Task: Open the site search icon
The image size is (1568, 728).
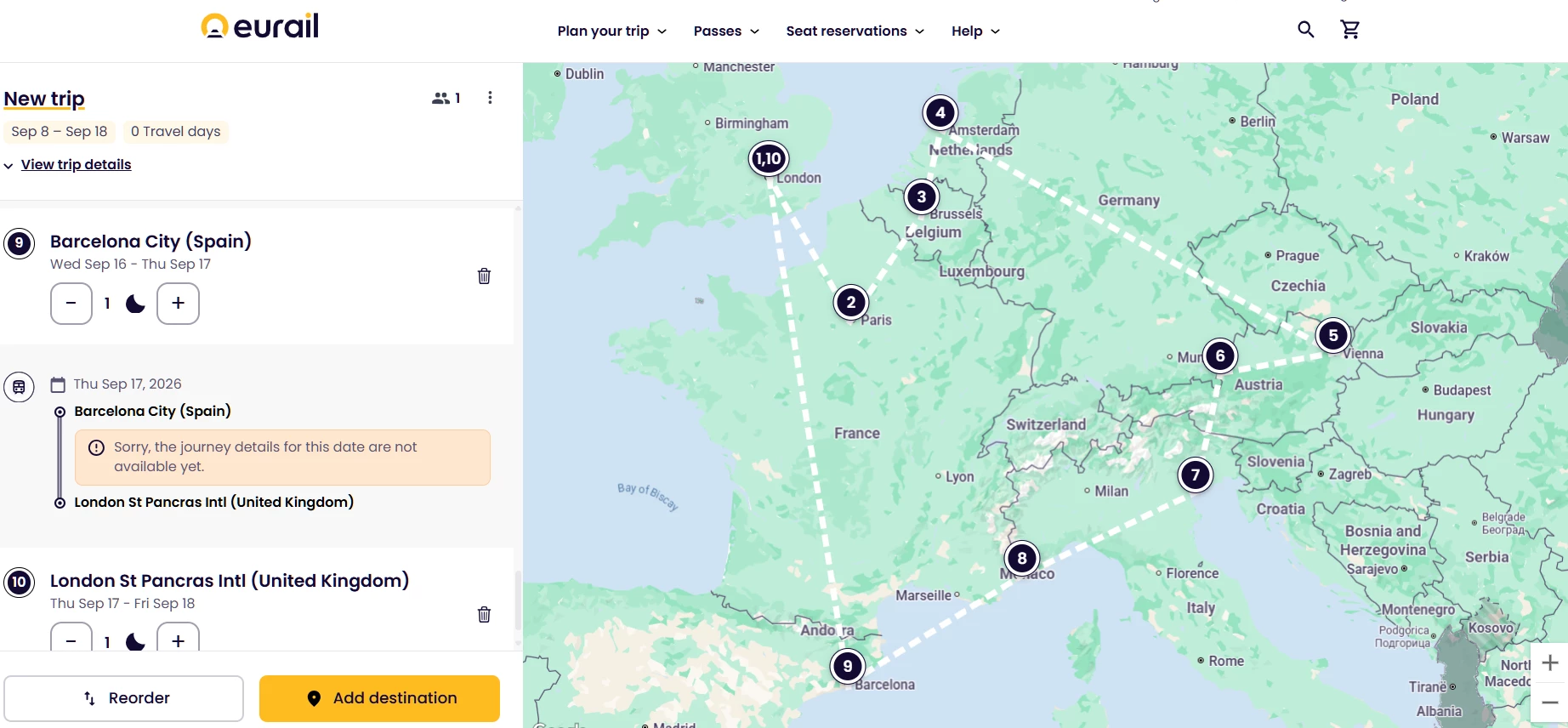Action: pos(1305,30)
